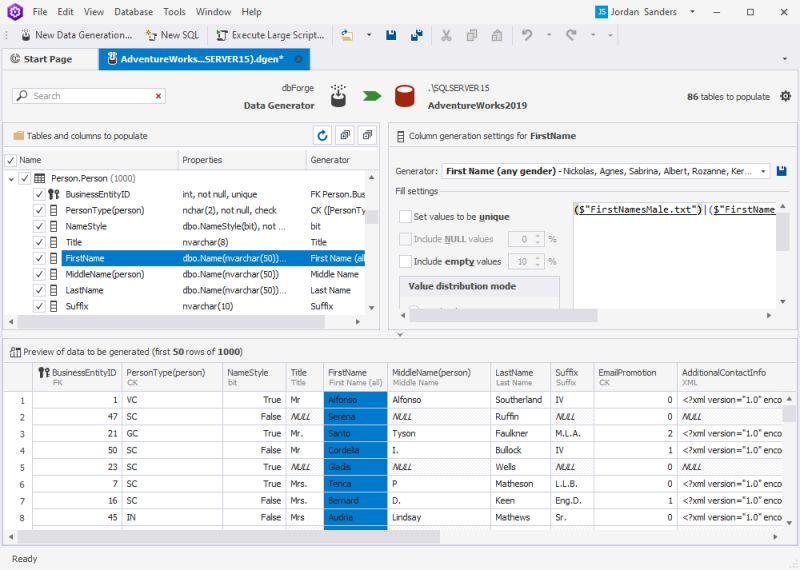Click the Person.Person table icon

point(40,179)
